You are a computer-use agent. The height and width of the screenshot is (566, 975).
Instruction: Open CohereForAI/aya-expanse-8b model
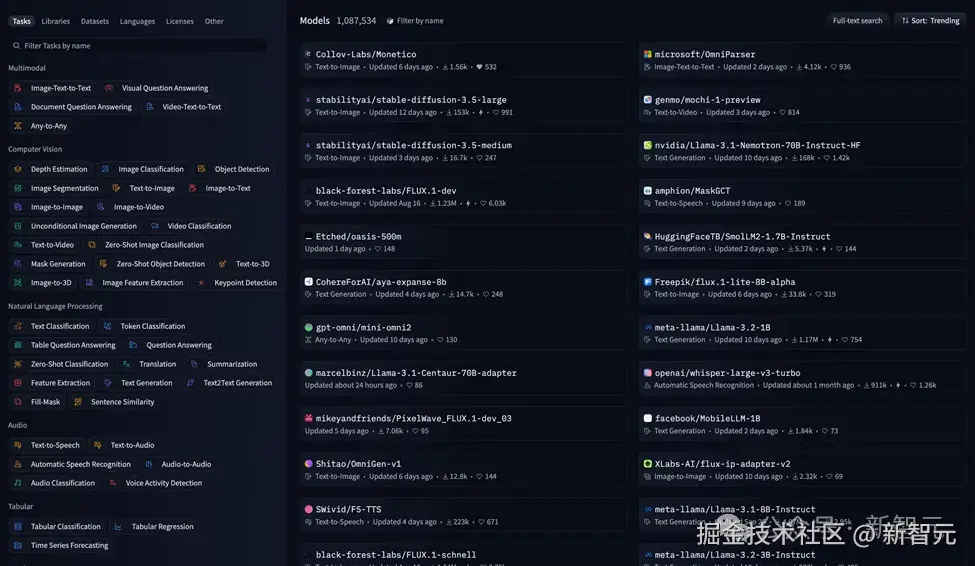[x=463, y=287]
